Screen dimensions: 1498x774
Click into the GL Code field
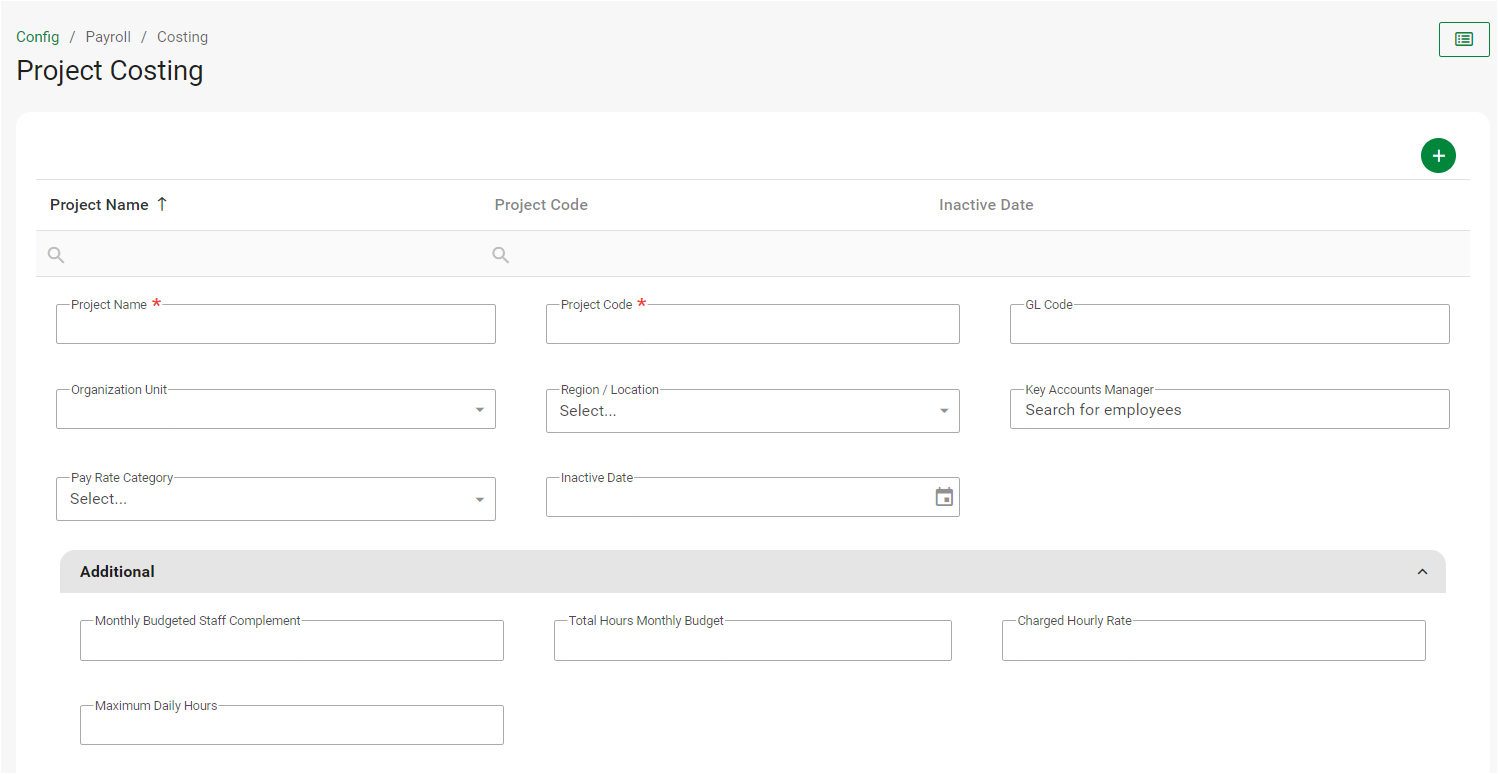coord(1229,326)
